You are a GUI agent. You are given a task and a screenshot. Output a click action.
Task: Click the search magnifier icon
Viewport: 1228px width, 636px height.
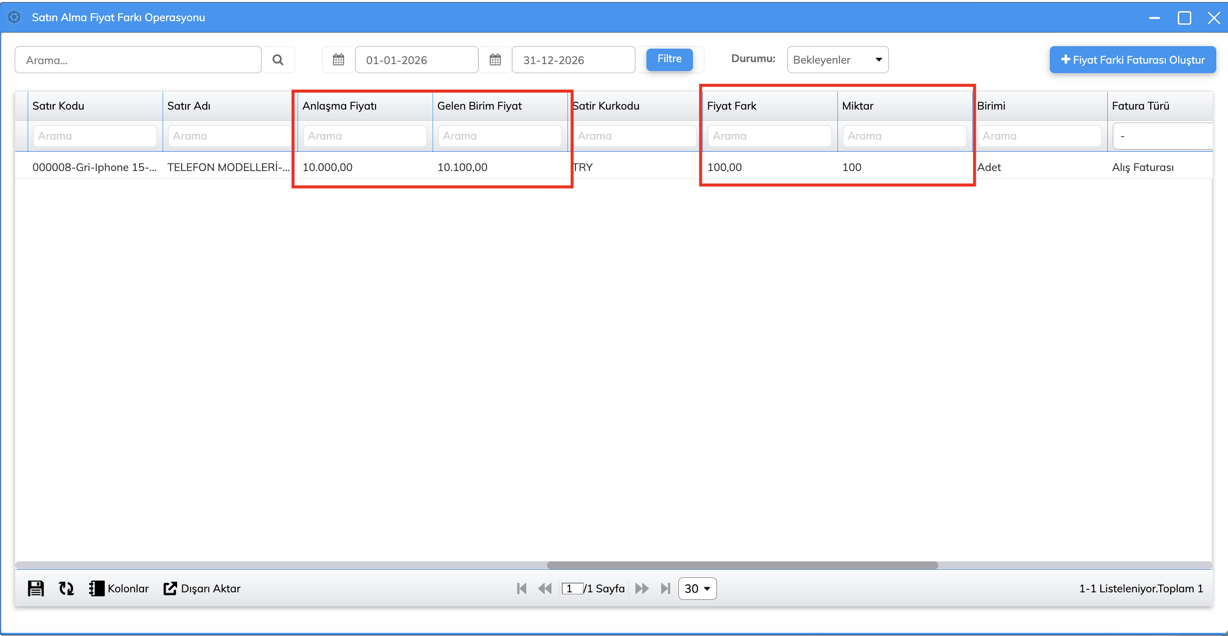pos(278,60)
